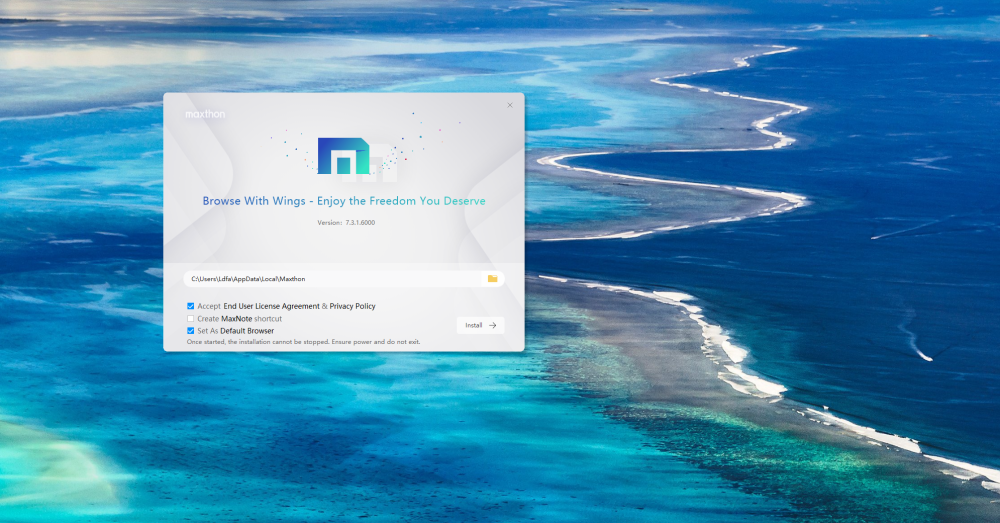Enable the Create MaxNote shortcut checkbox
This screenshot has width=1000, height=523.
(190, 318)
